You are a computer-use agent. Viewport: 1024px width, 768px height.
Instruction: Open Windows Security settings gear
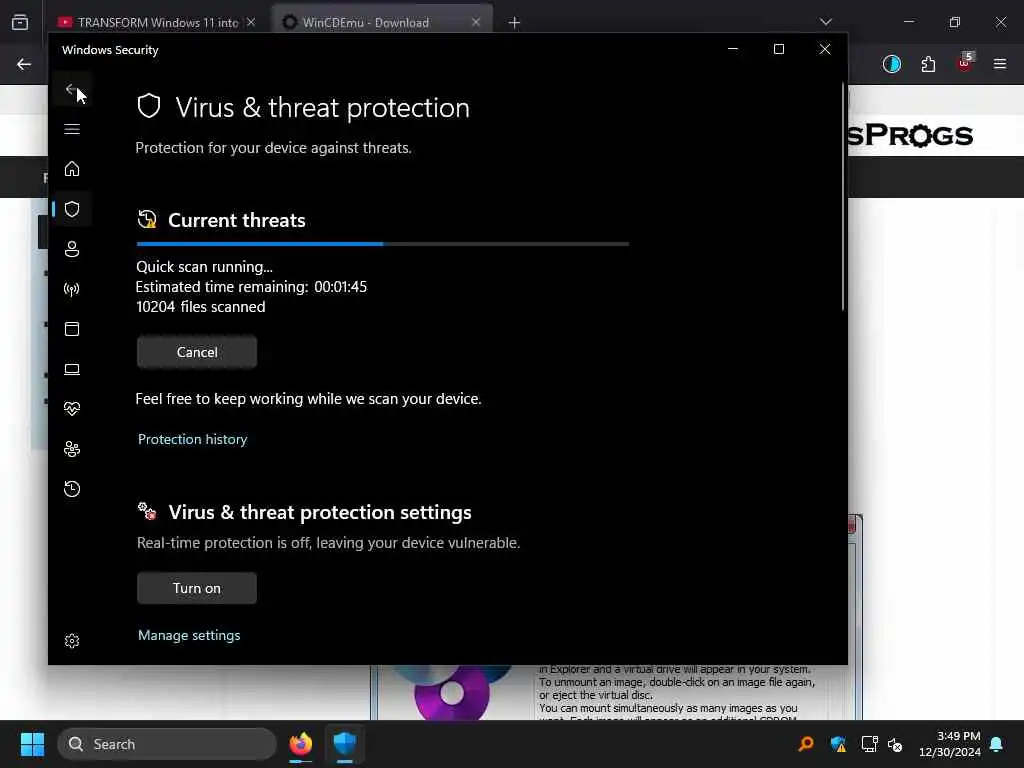coord(72,641)
